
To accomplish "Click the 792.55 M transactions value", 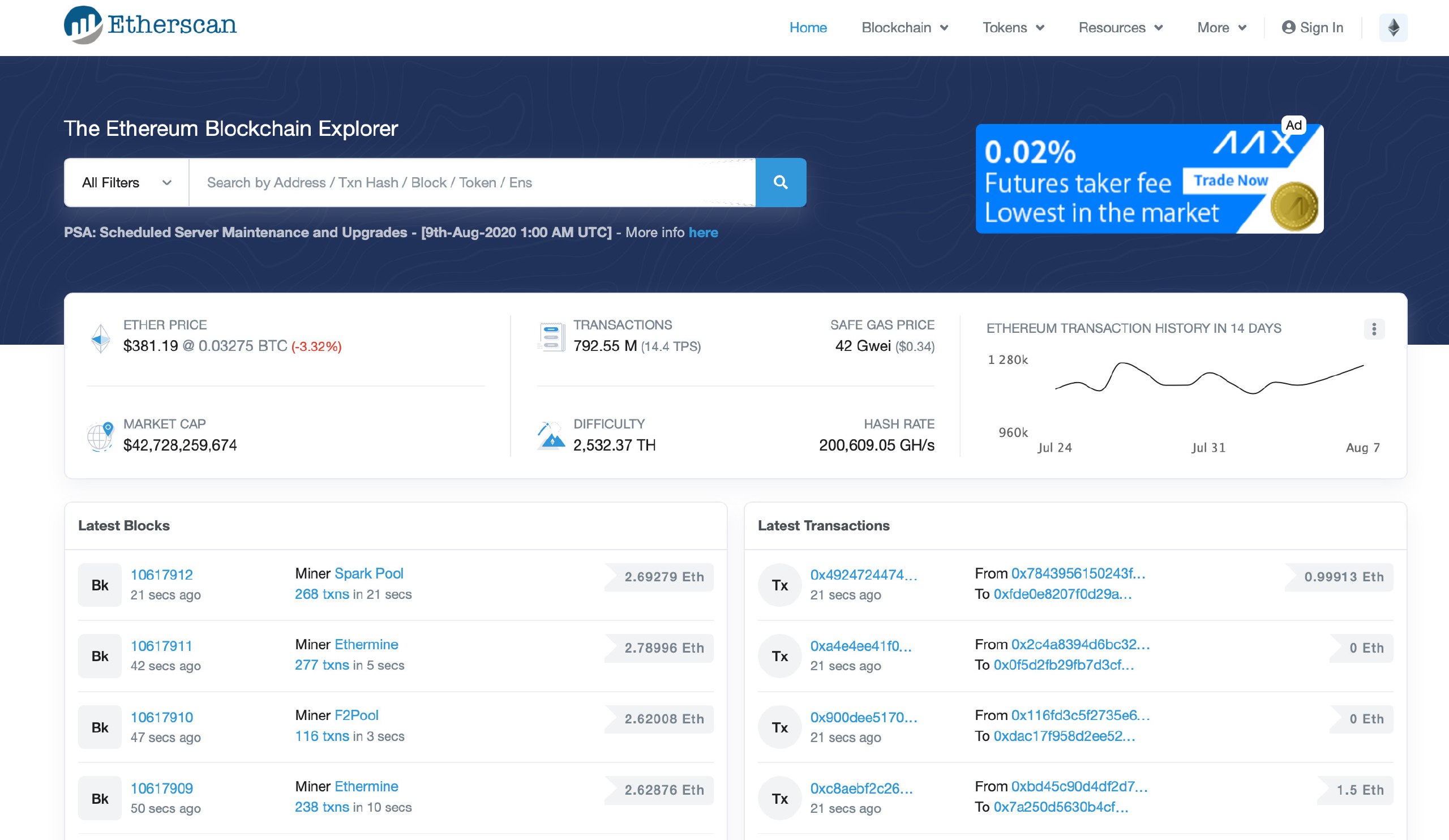I will [605, 345].
